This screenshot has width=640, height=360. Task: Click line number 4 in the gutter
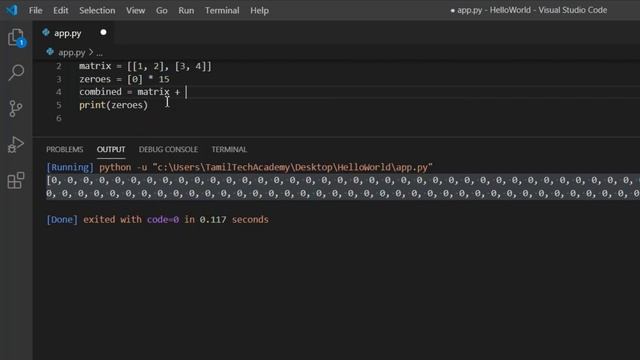pyautogui.click(x=59, y=92)
